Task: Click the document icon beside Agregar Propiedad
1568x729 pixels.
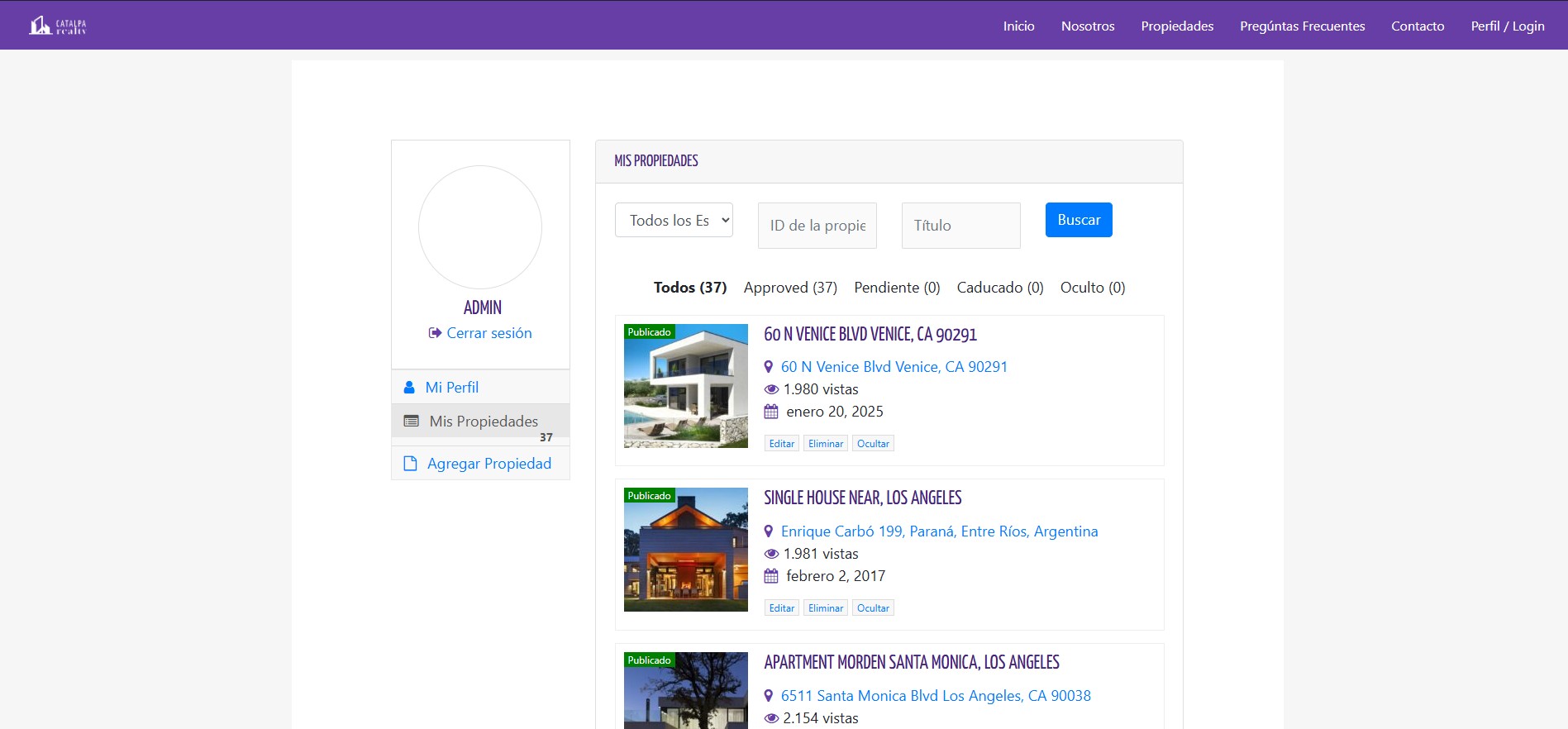Action: [410, 464]
